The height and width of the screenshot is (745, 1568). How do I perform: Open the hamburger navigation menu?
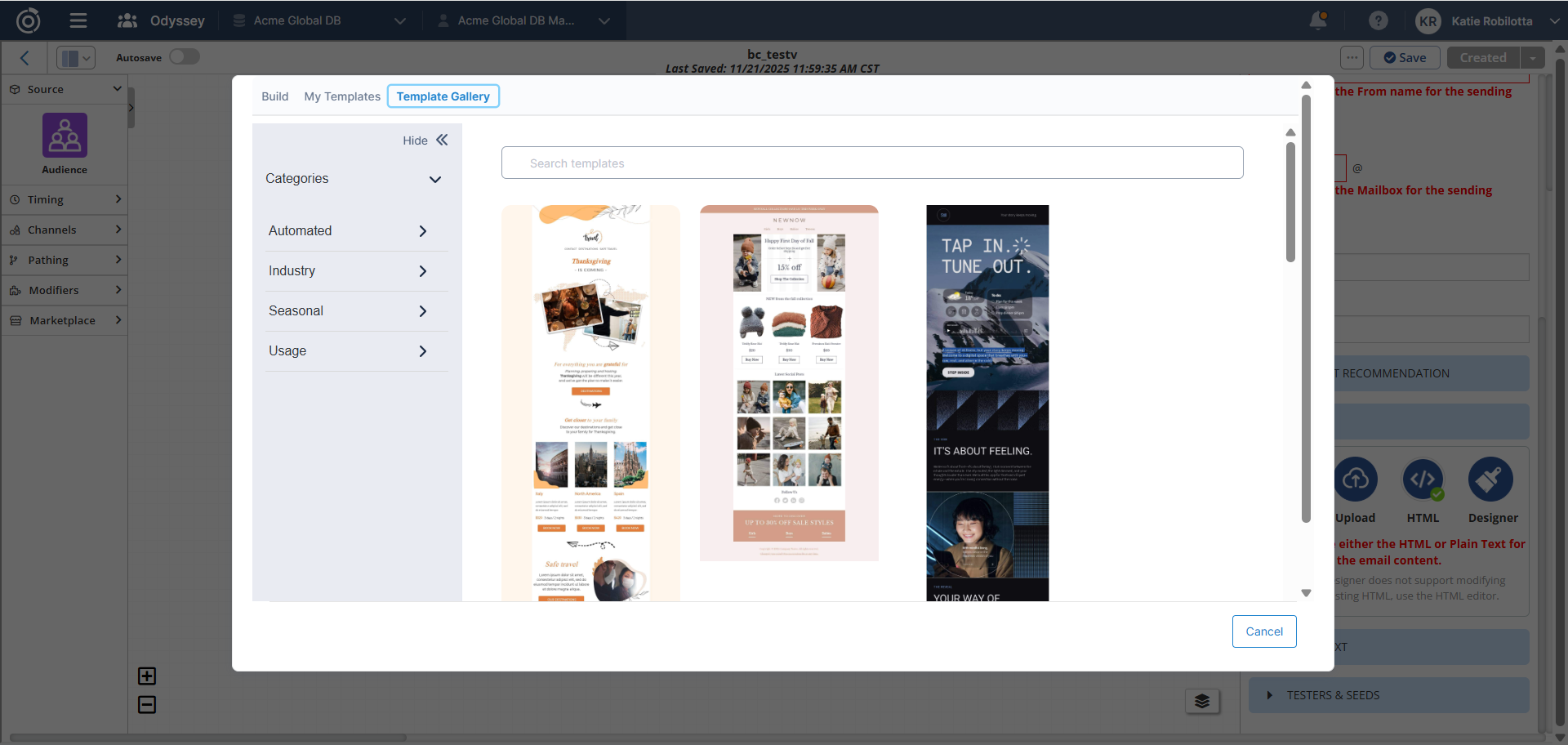click(78, 20)
